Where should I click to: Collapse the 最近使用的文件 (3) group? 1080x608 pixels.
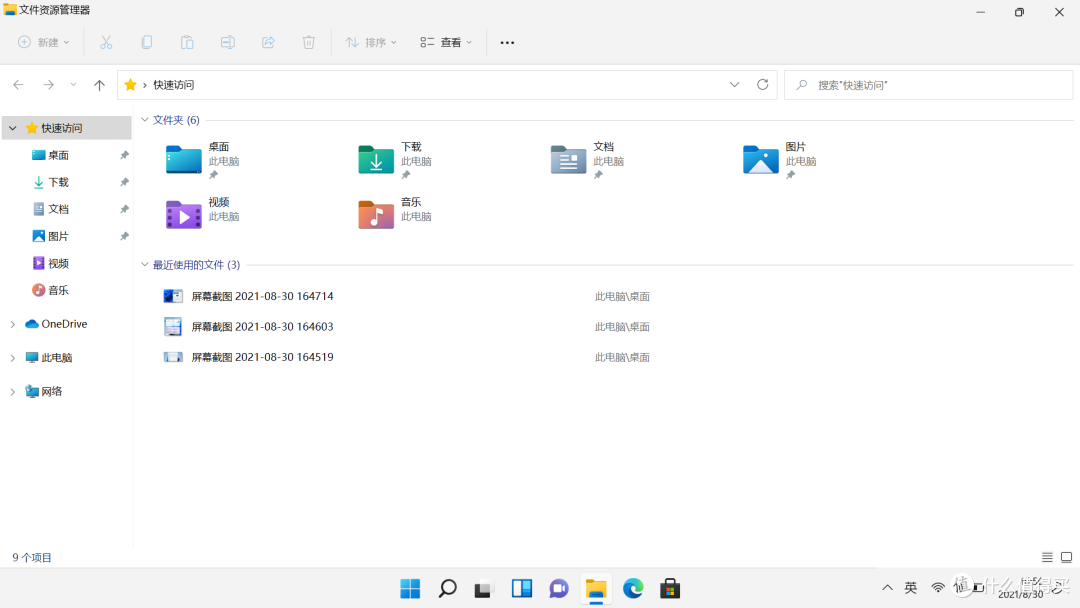(145, 264)
